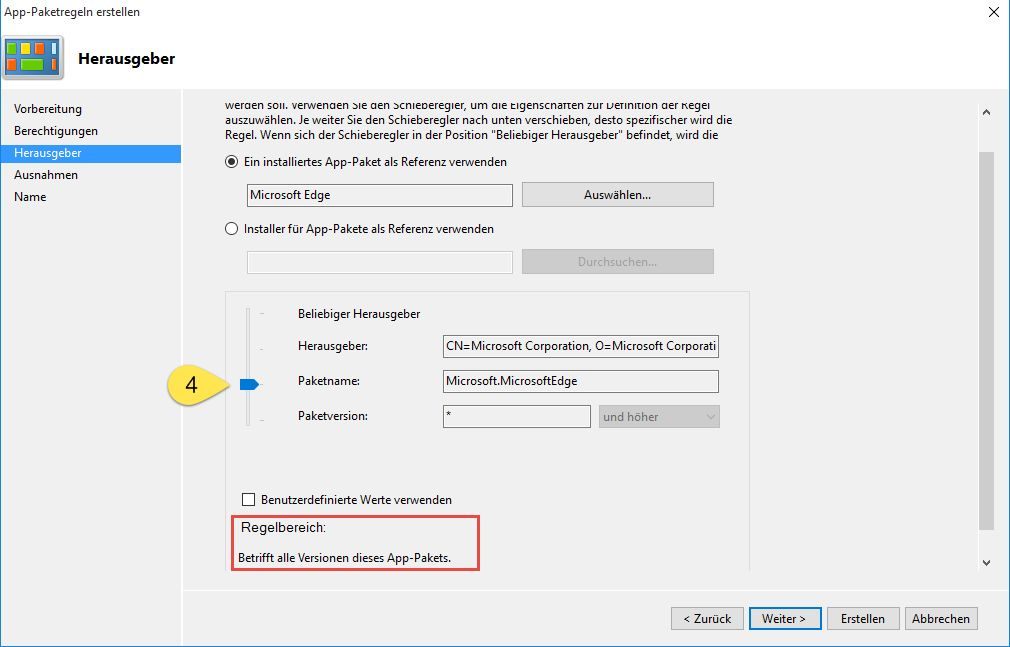Viewport: 1010px width, 647px height.
Task: Click the vertical scrollbar thumb
Action: point(986,340)
